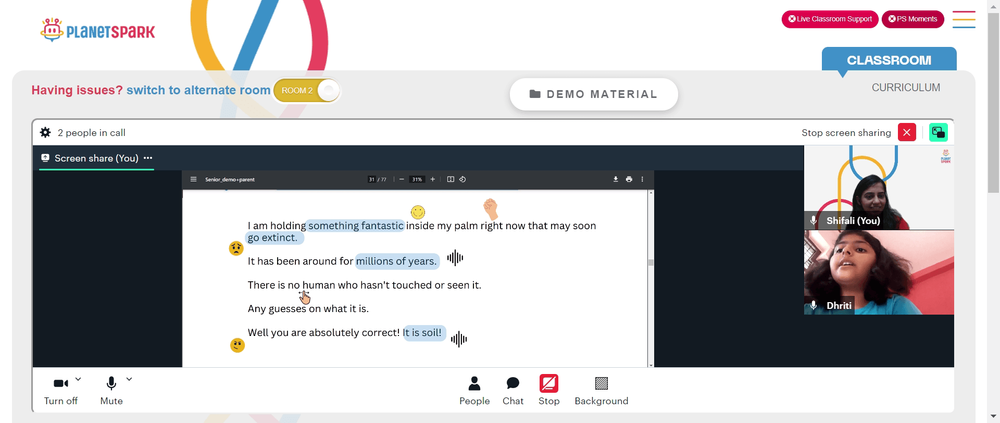Stop screen sharing from bottom toolbar
Viewport: 1000px width, 423px height.
(x=548, y=390)
